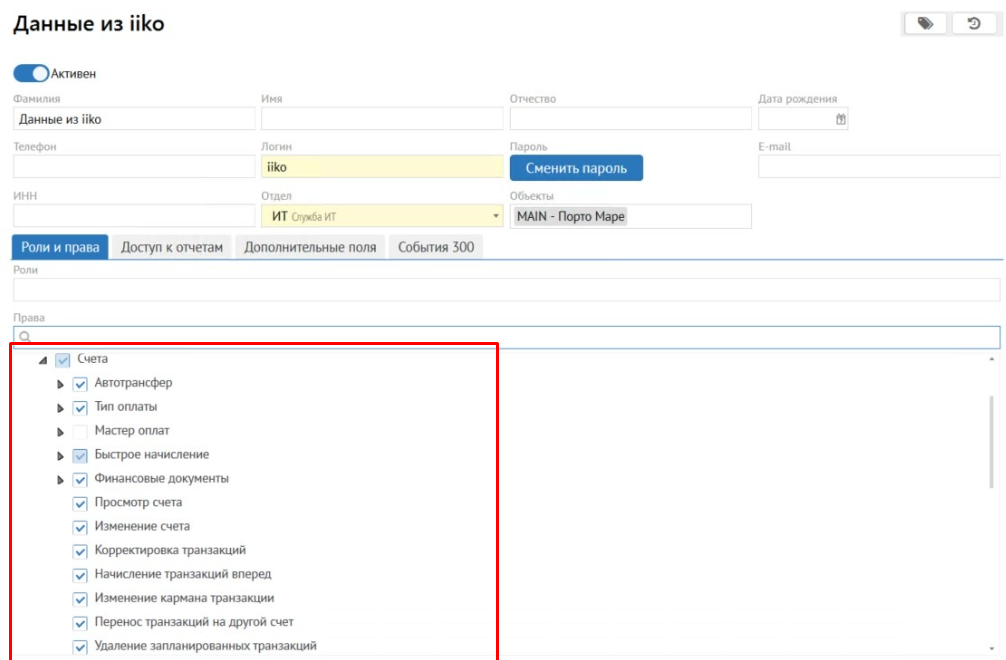Uncheck Перенос транзакций на другой счет checkbox

point(80,623)
